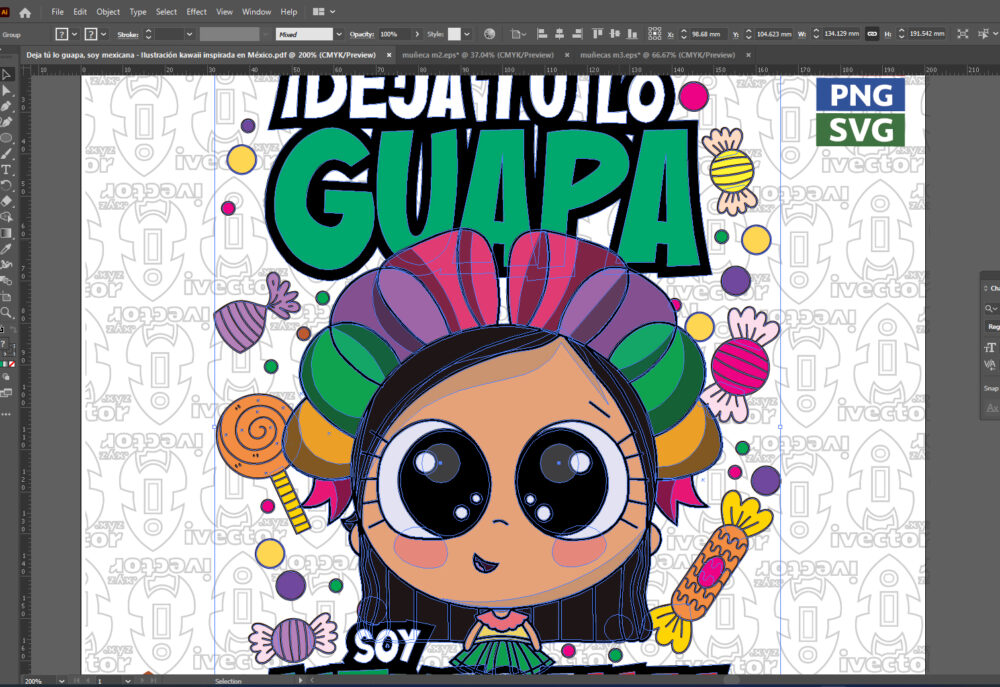
Task: Select the Selection tool arrow
Action: pos(6,75)
